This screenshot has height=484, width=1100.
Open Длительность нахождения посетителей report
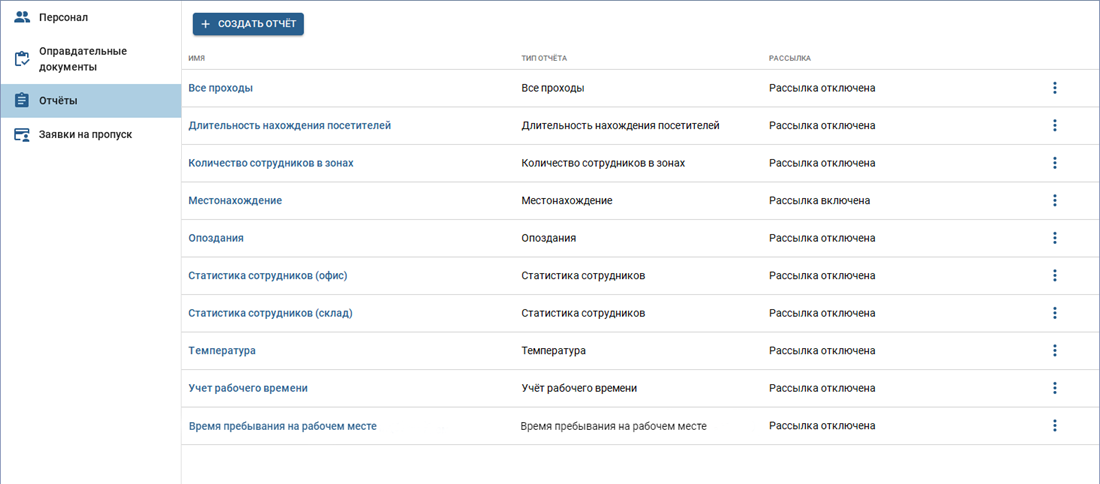[289, 126]
